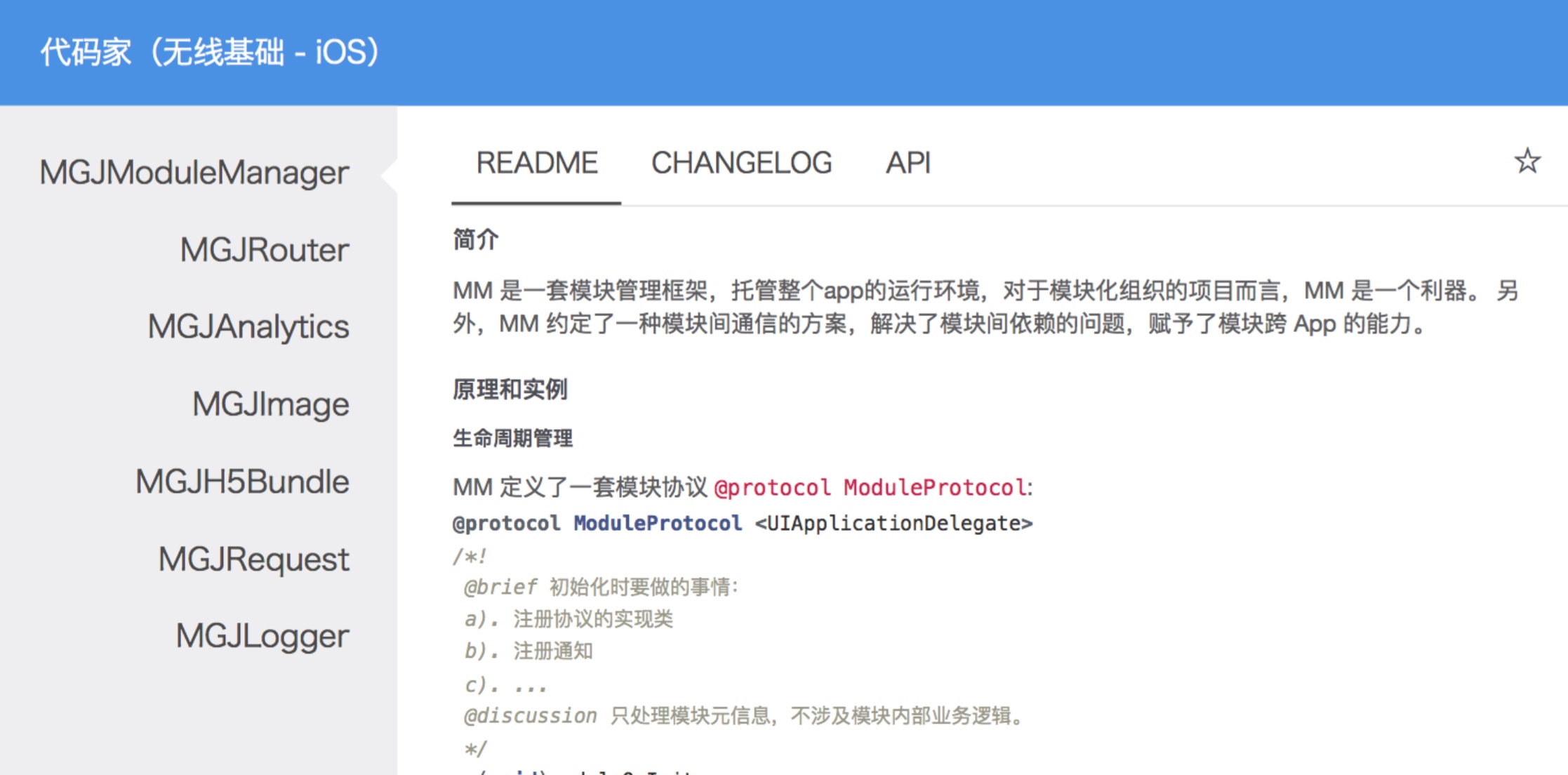Click the red @protocol ModuleProtocol inline code

(x=870, y=487)
